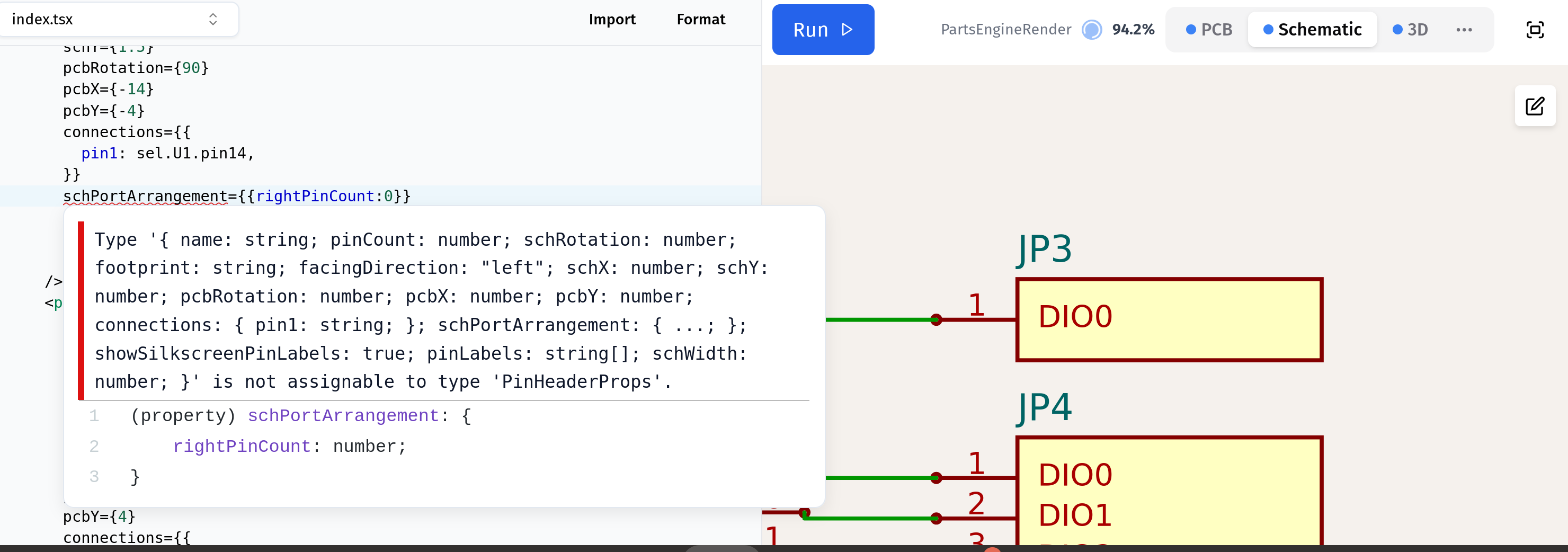Select the JP3 component label

point(1044,249)
